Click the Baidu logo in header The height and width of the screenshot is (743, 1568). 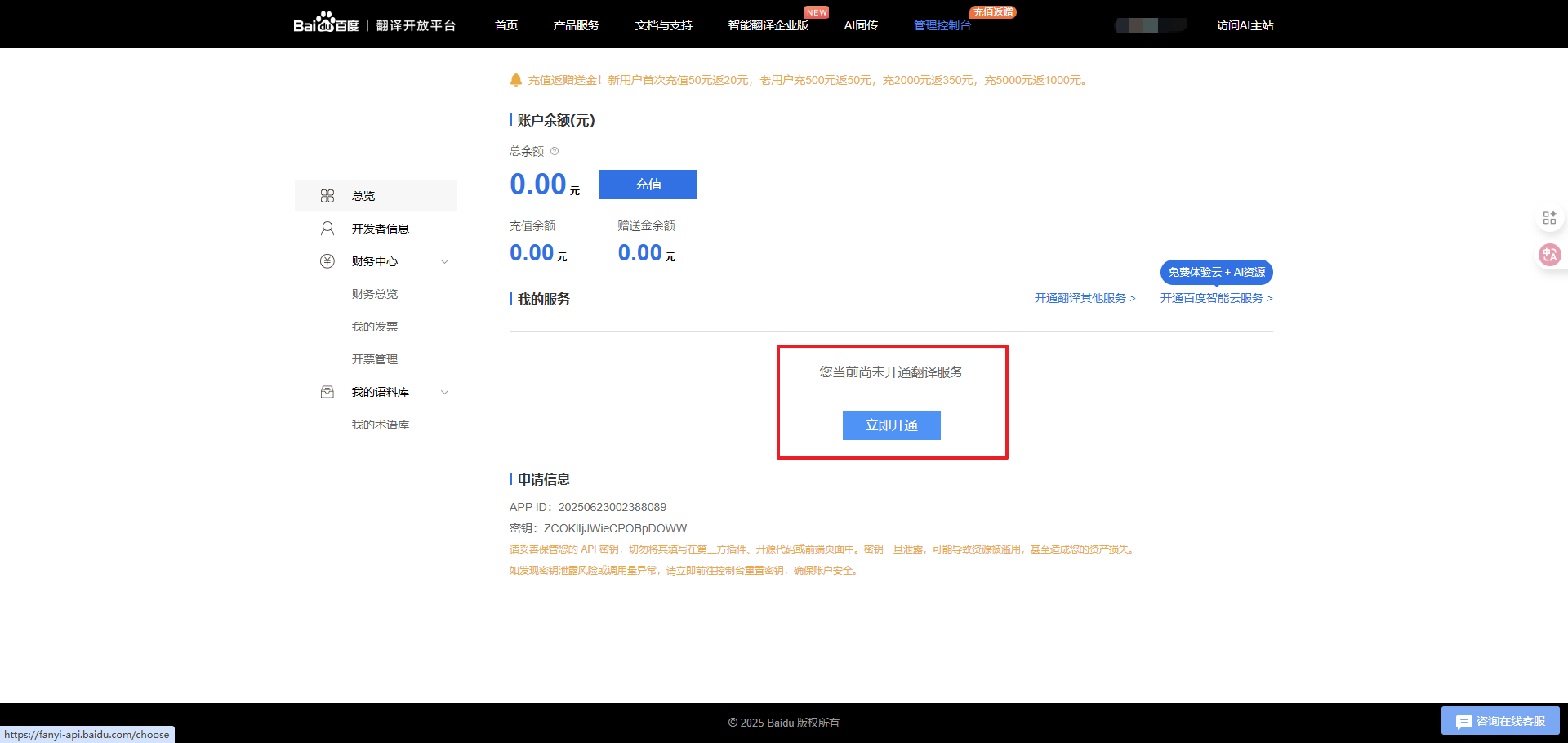(x=326, y=24)
